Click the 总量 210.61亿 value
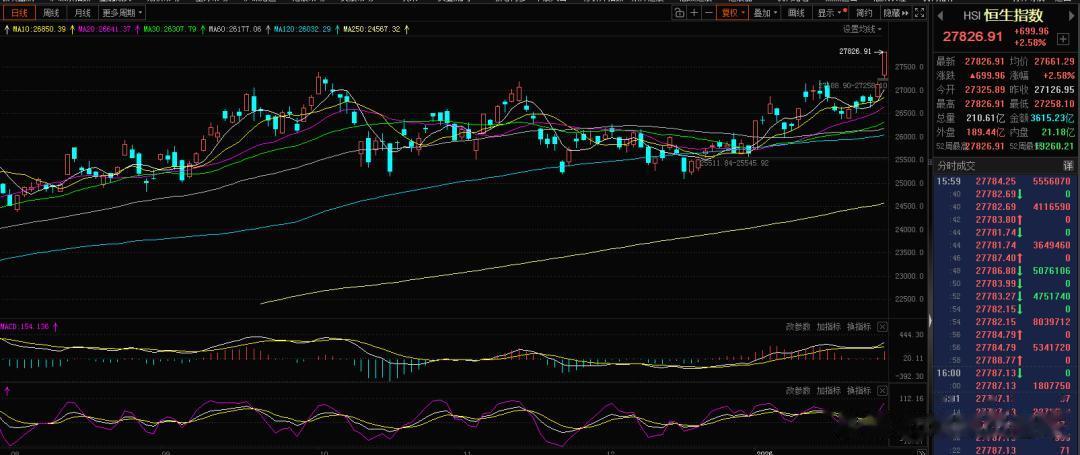 (x=985, y=118)
